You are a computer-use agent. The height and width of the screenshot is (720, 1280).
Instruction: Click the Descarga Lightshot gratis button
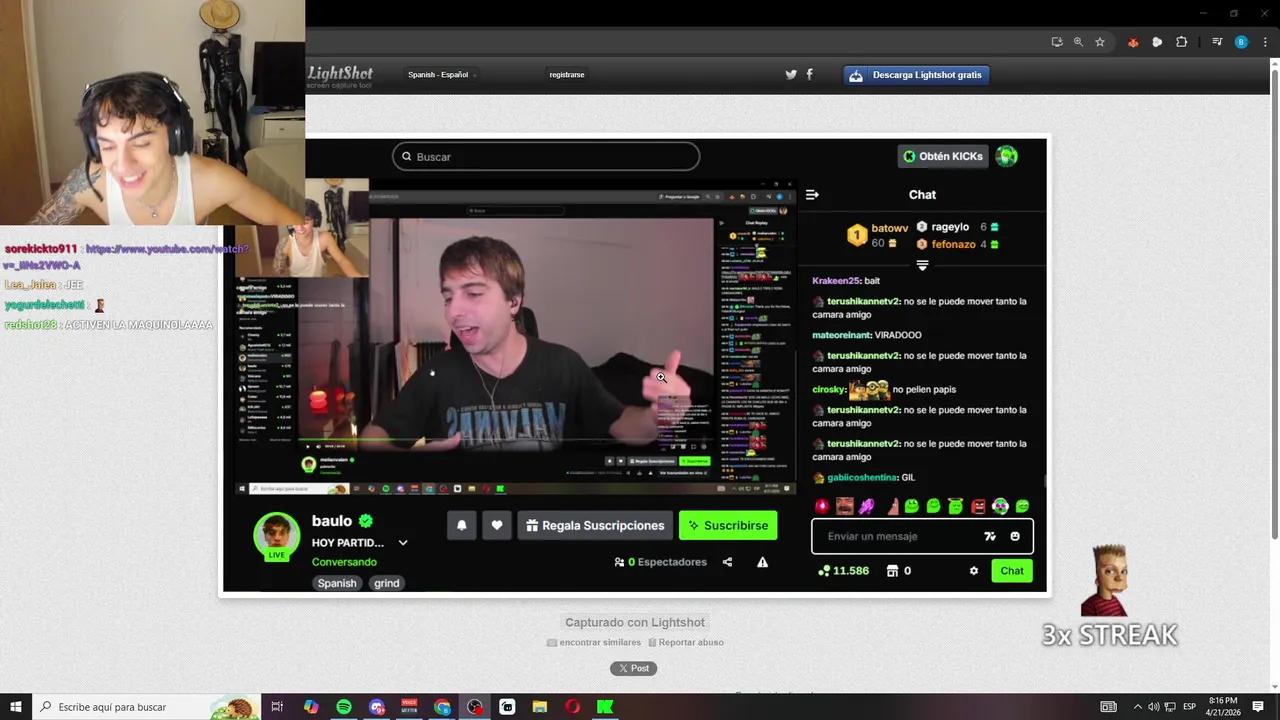(917, 75)
